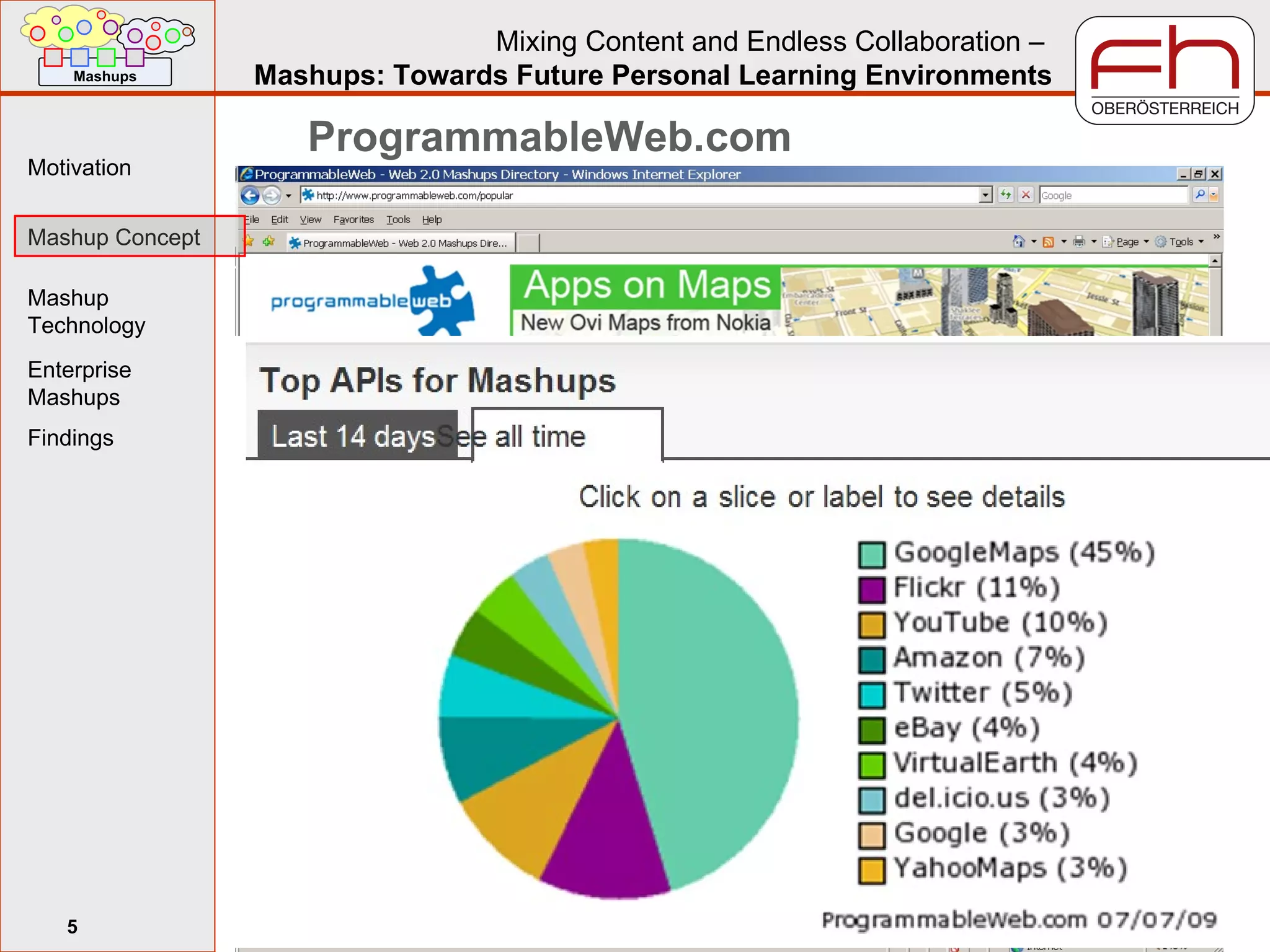
Task: Click the address bar URL field
Action: [x=640, y=195]
